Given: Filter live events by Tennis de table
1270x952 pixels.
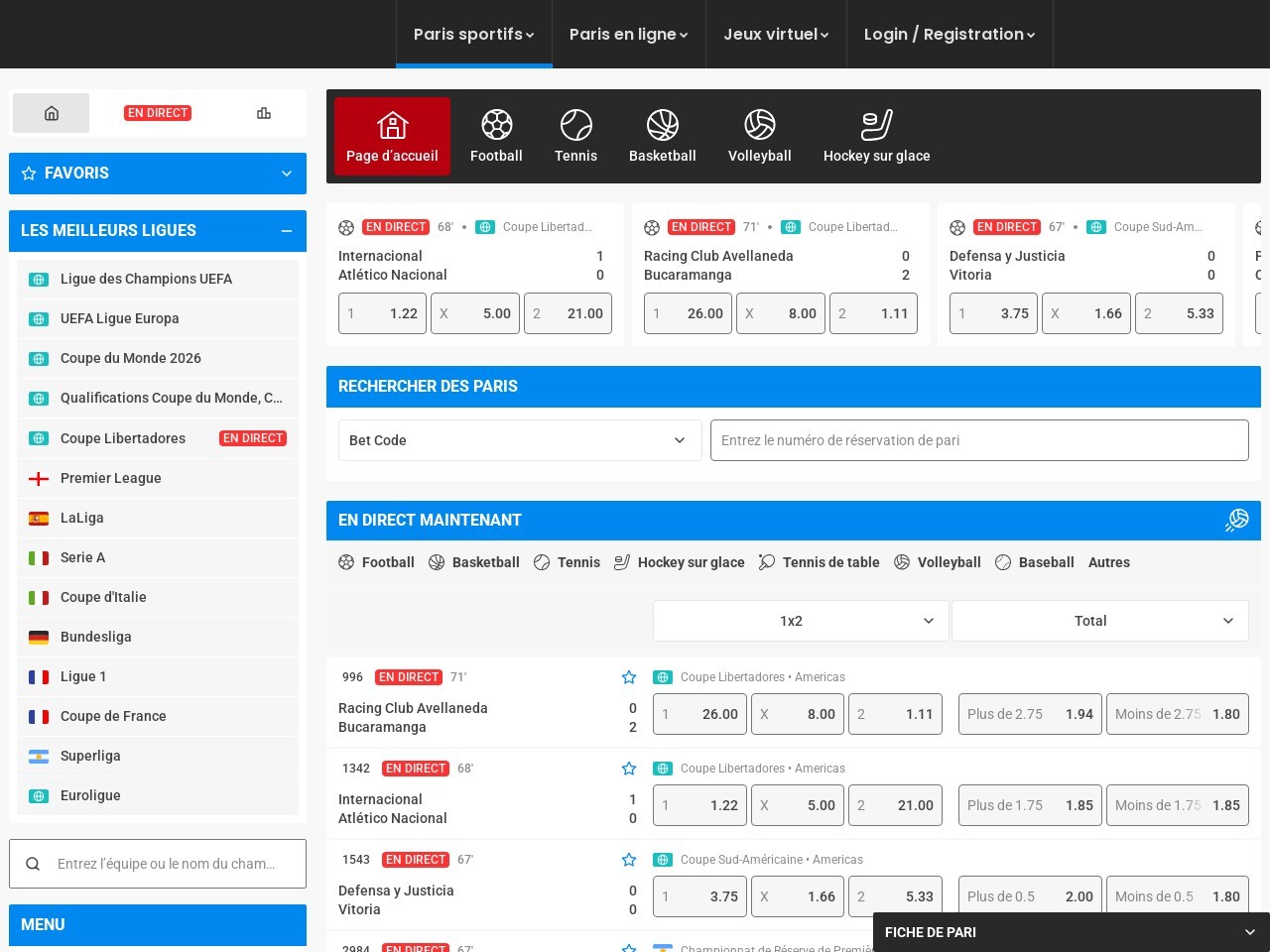Looking at the screenshot, I should [x=820, y=562].
